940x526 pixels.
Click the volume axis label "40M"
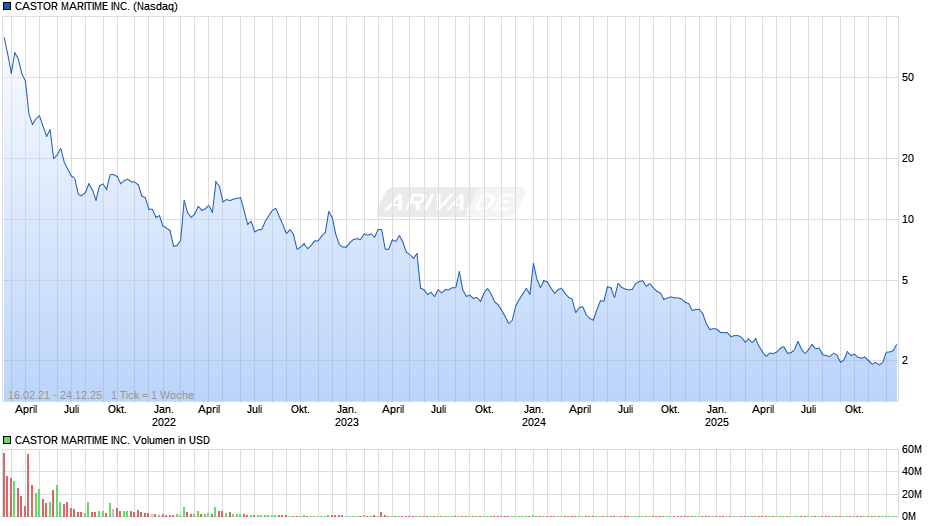coord(912,471)
